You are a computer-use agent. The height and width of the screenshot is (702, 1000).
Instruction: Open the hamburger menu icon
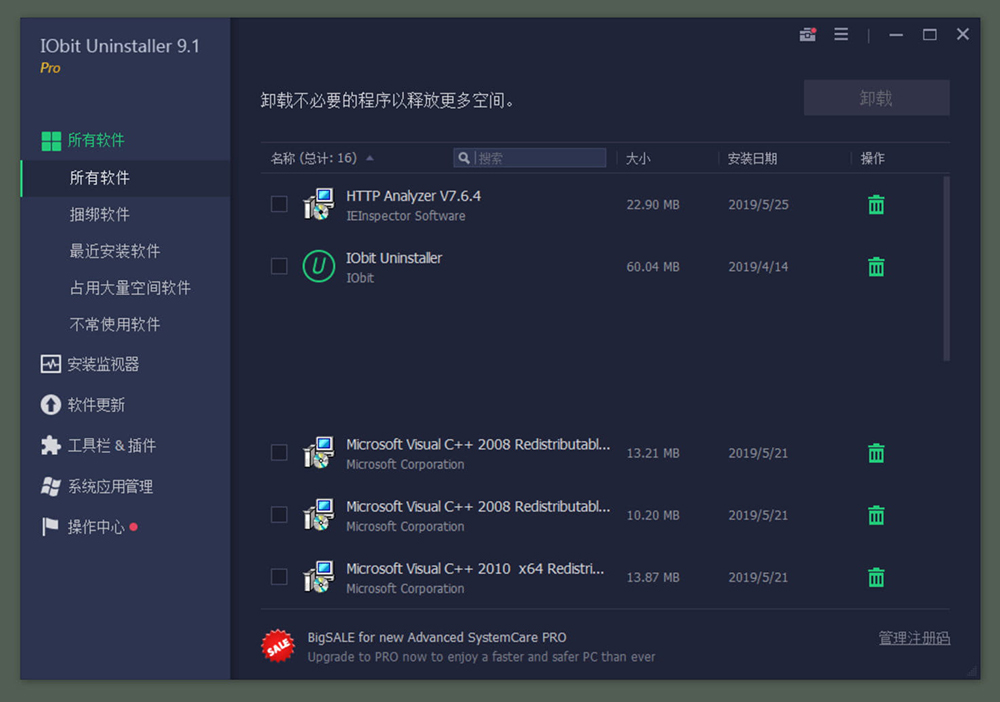(x=841, y=35)
